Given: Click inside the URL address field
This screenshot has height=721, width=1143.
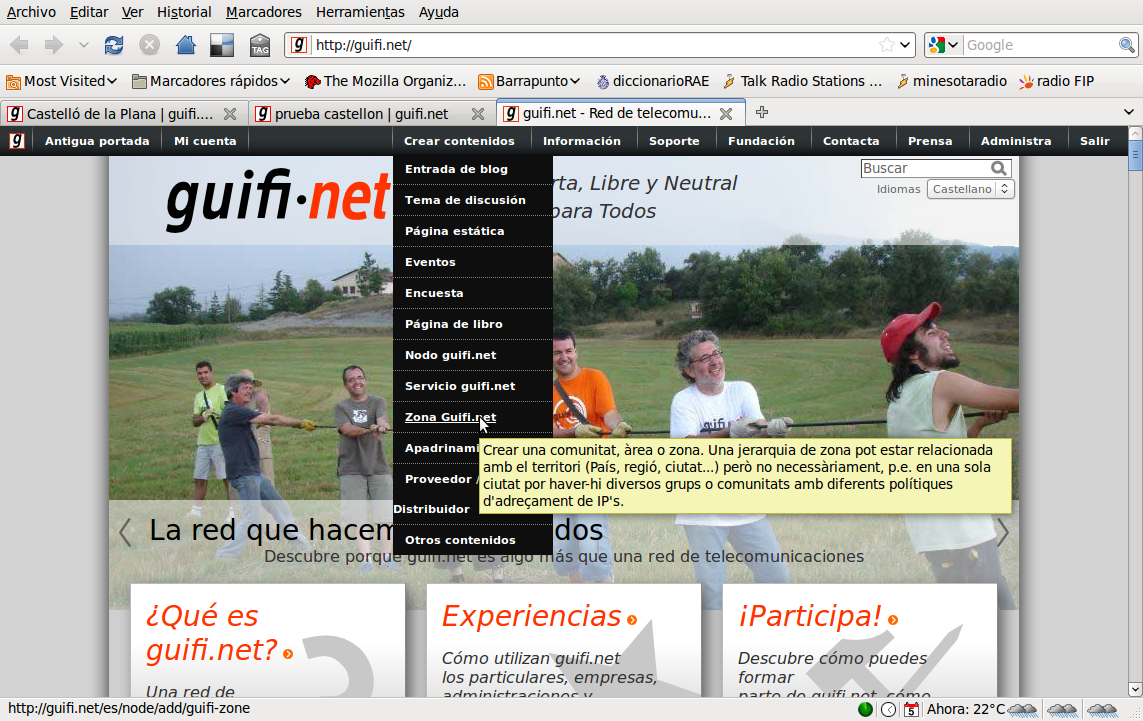Looking at the screenshot, I should [x=590, y=45].
